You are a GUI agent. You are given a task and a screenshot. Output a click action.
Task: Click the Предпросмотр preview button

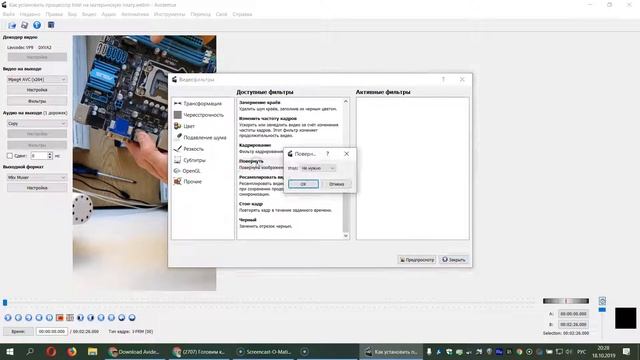pyautogui.click(x=417, y=260)
